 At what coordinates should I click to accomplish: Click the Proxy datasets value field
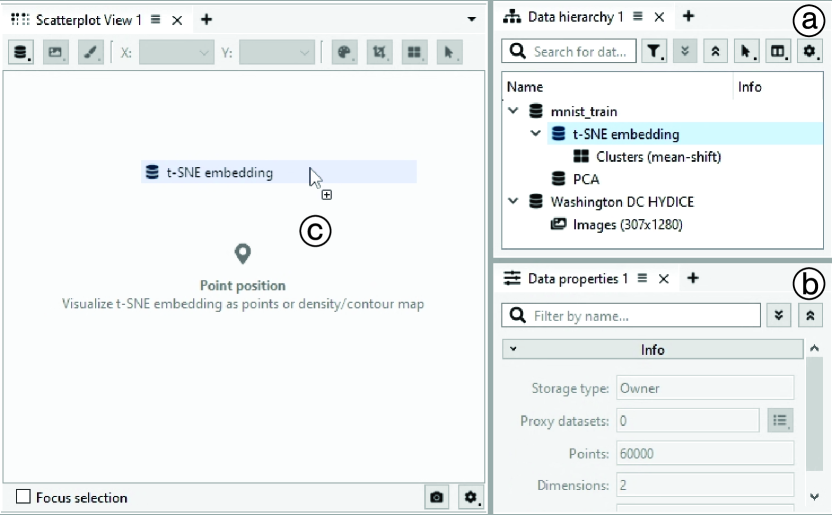(x=688, y=421)
